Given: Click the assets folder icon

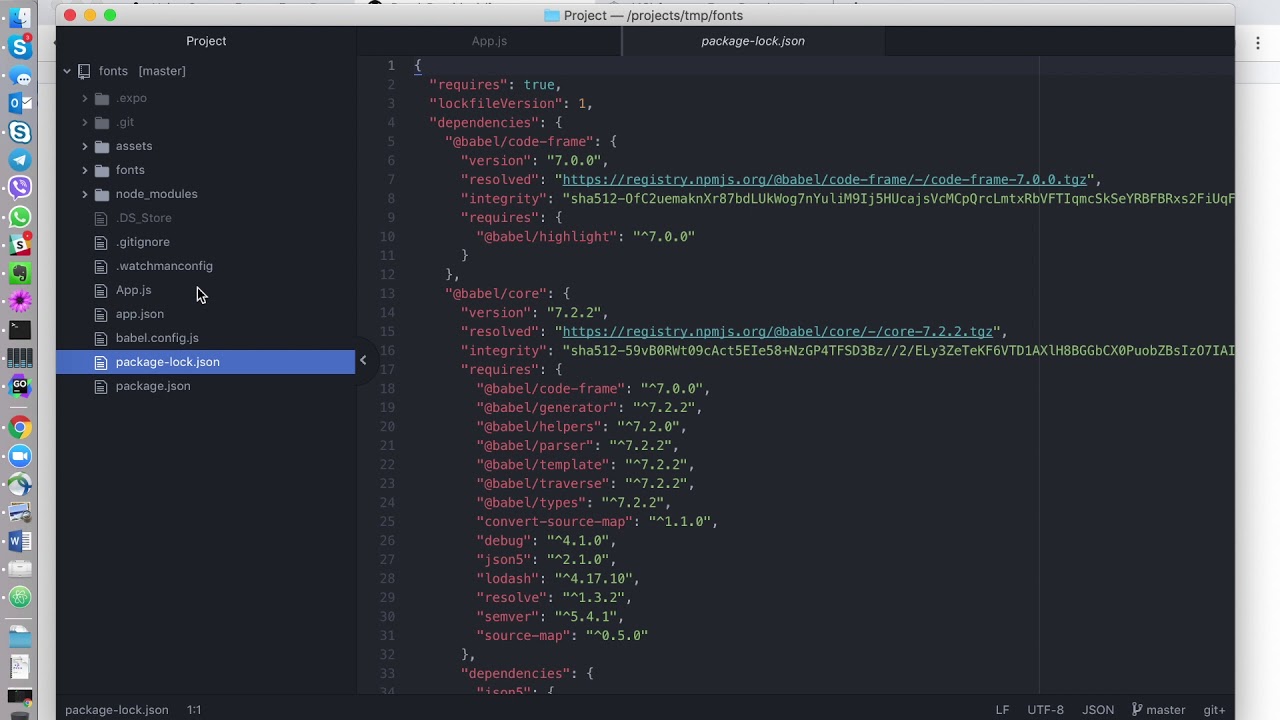Looking at the screenshot, I should 101,146.
